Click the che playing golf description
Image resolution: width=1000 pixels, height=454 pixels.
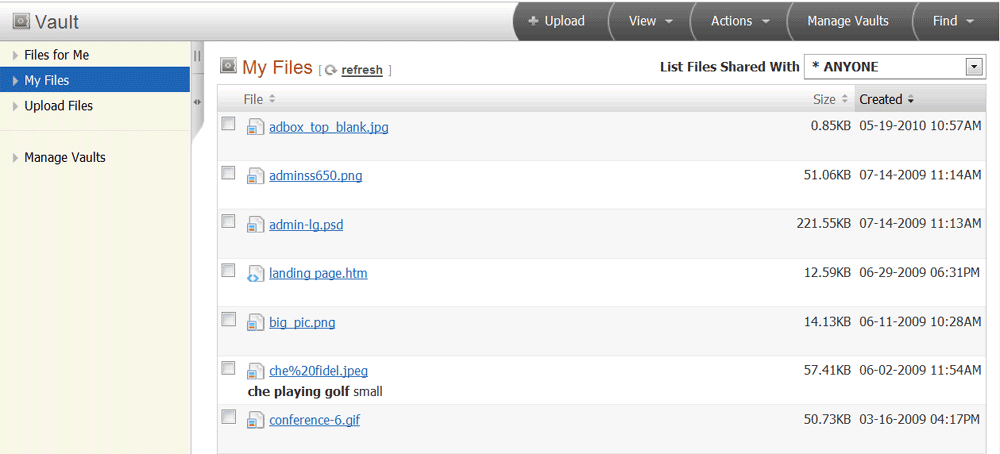298,392
